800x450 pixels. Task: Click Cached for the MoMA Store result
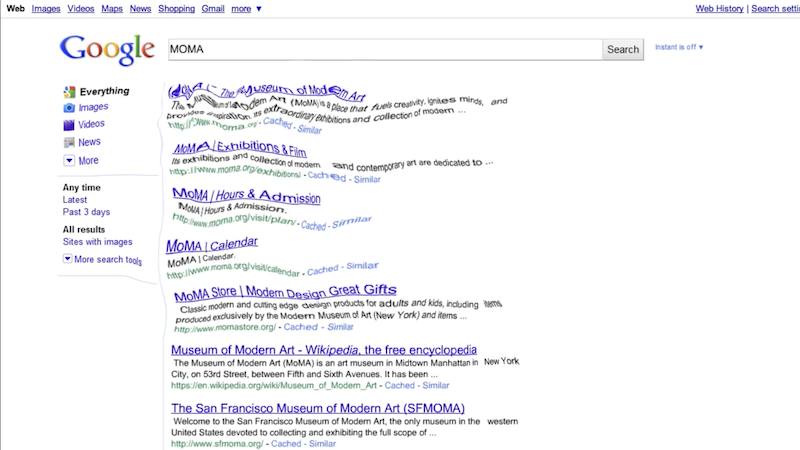click(301, 327)
